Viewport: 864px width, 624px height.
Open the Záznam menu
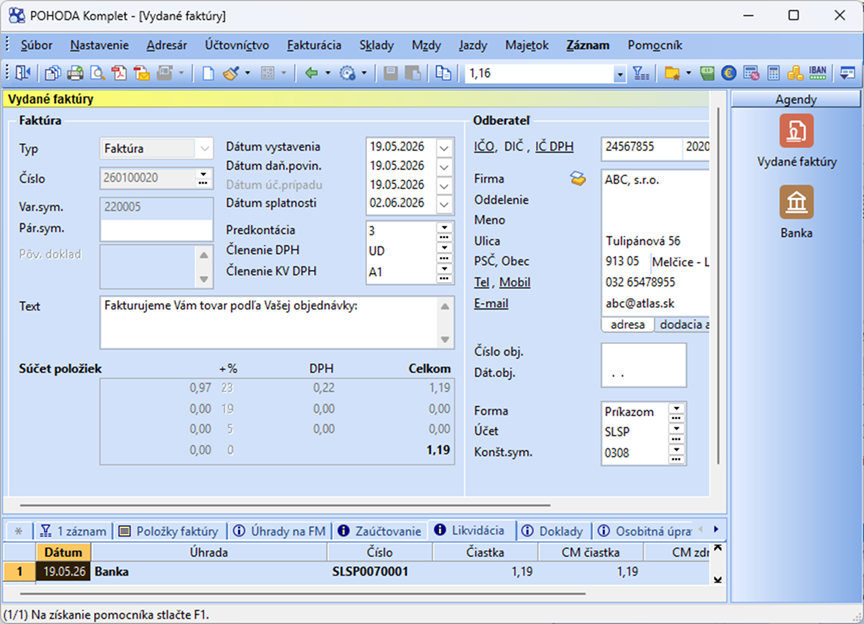588,45
